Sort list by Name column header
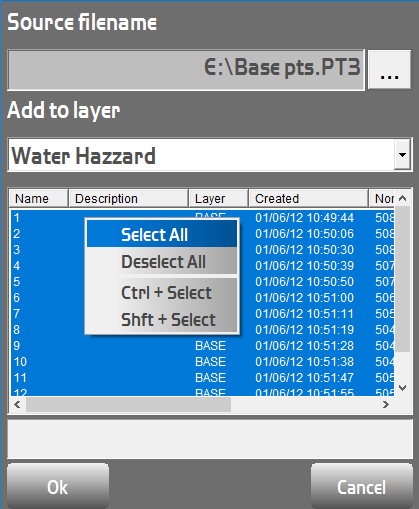Viewport: 419px width, 509px height. 38,199
